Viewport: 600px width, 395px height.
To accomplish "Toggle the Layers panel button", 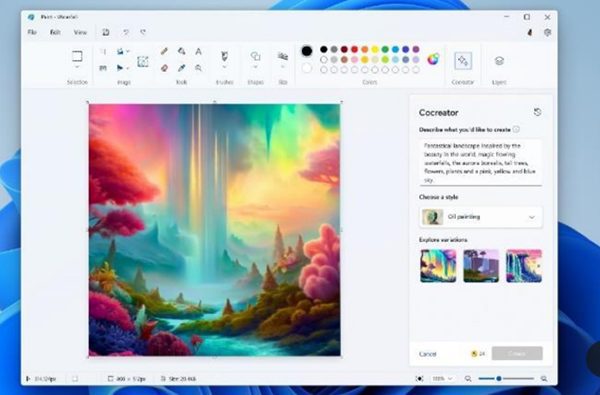I will click(x=499, y=60).
